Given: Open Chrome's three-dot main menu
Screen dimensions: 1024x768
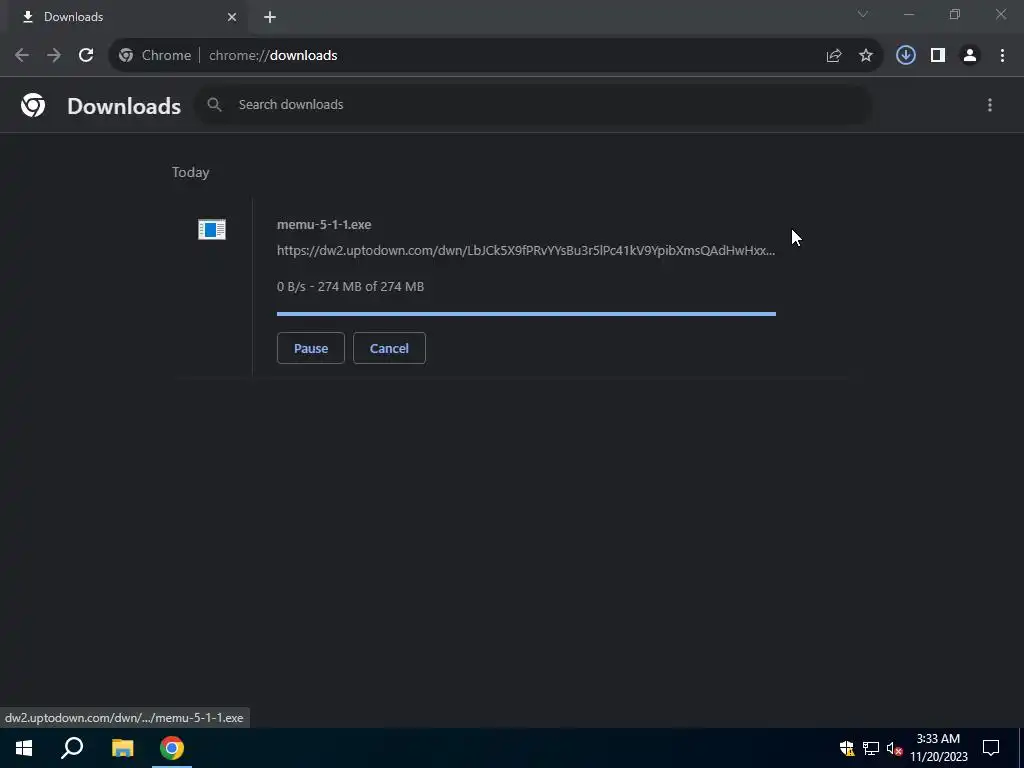Looking at the screenshot, I should click(1002, 56).
